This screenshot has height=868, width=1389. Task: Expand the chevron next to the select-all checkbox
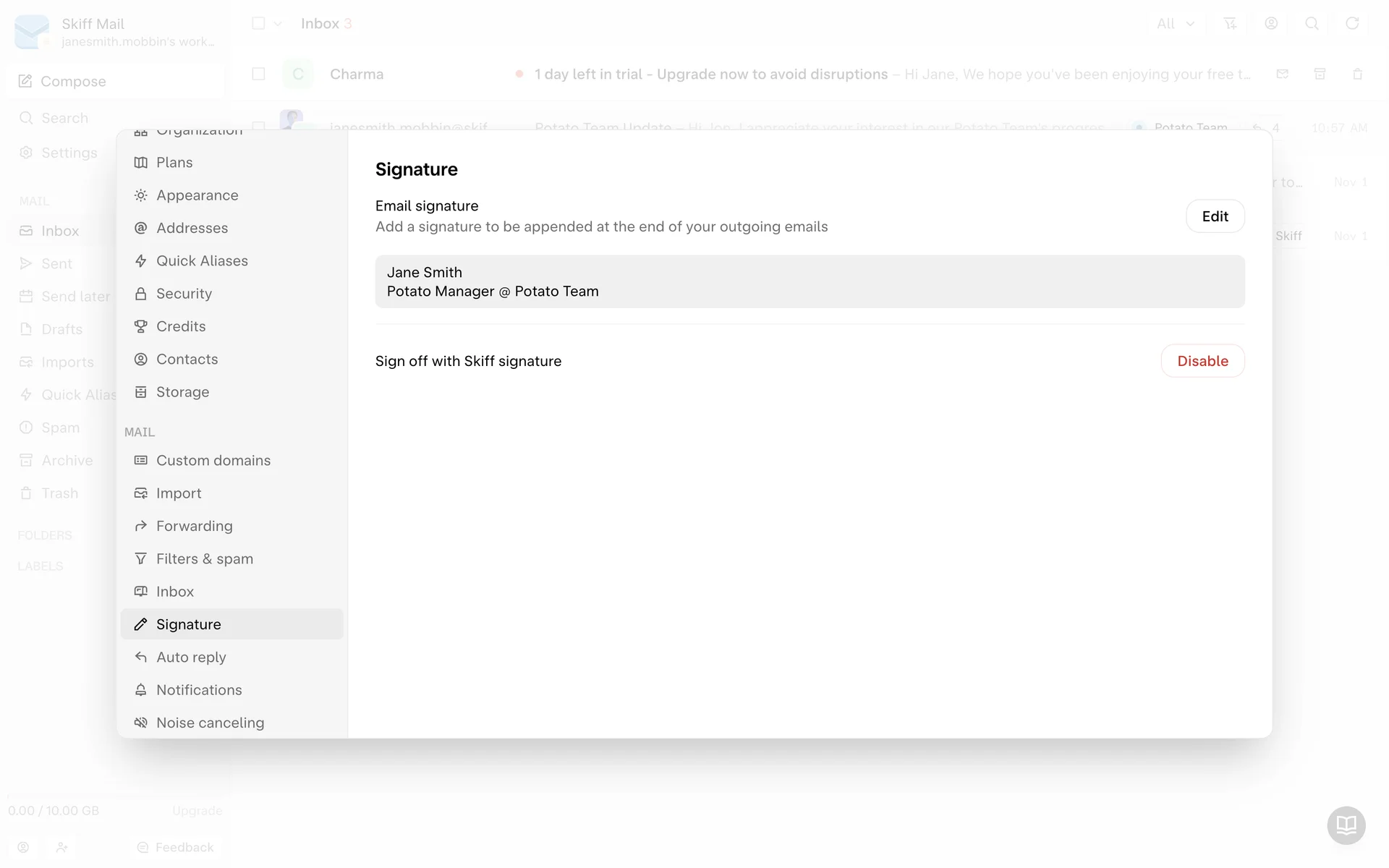click(278, 24)
